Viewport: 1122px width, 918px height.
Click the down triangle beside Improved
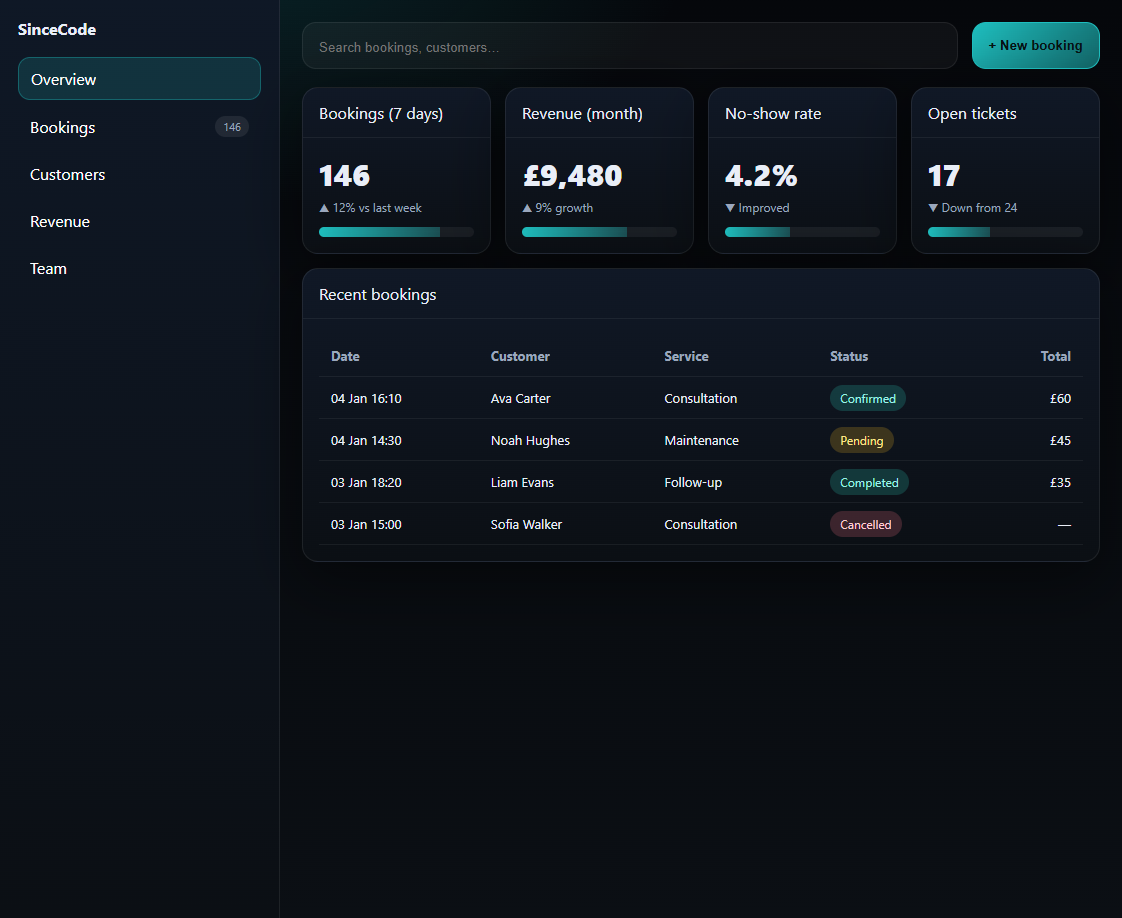(x=730, y=208)
